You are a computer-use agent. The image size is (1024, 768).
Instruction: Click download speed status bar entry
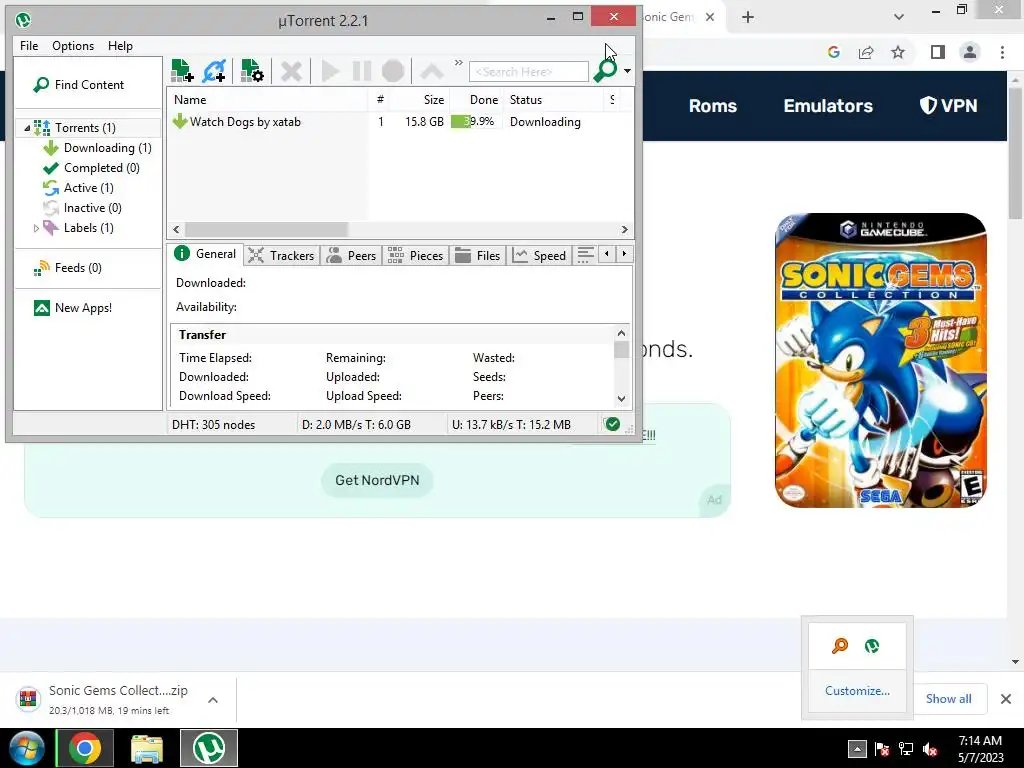(x=357, y=424)
